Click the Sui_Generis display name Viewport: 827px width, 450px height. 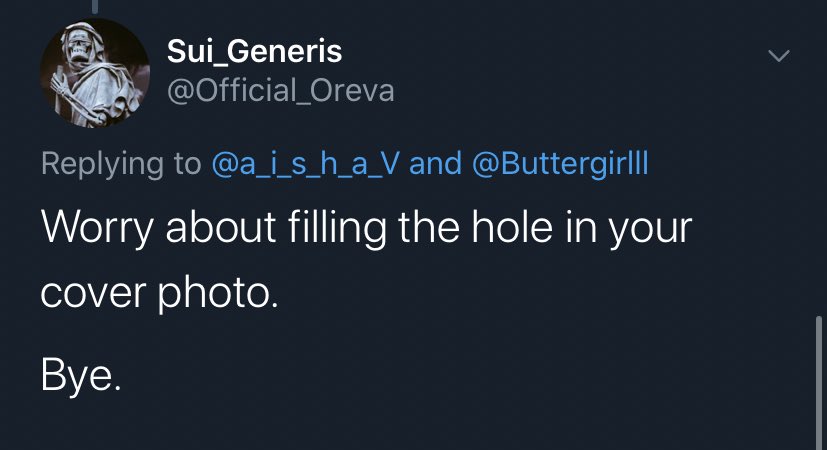point(255,52)
